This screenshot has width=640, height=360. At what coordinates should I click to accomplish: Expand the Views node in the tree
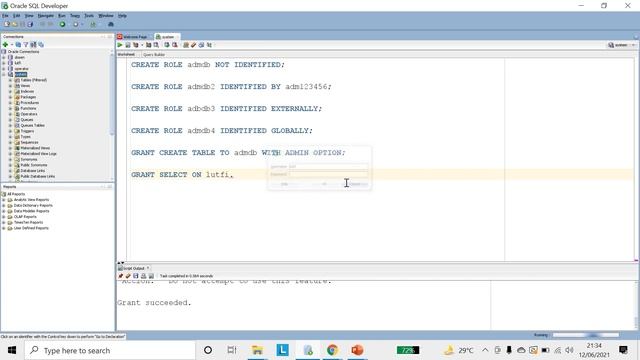point(10,86)
